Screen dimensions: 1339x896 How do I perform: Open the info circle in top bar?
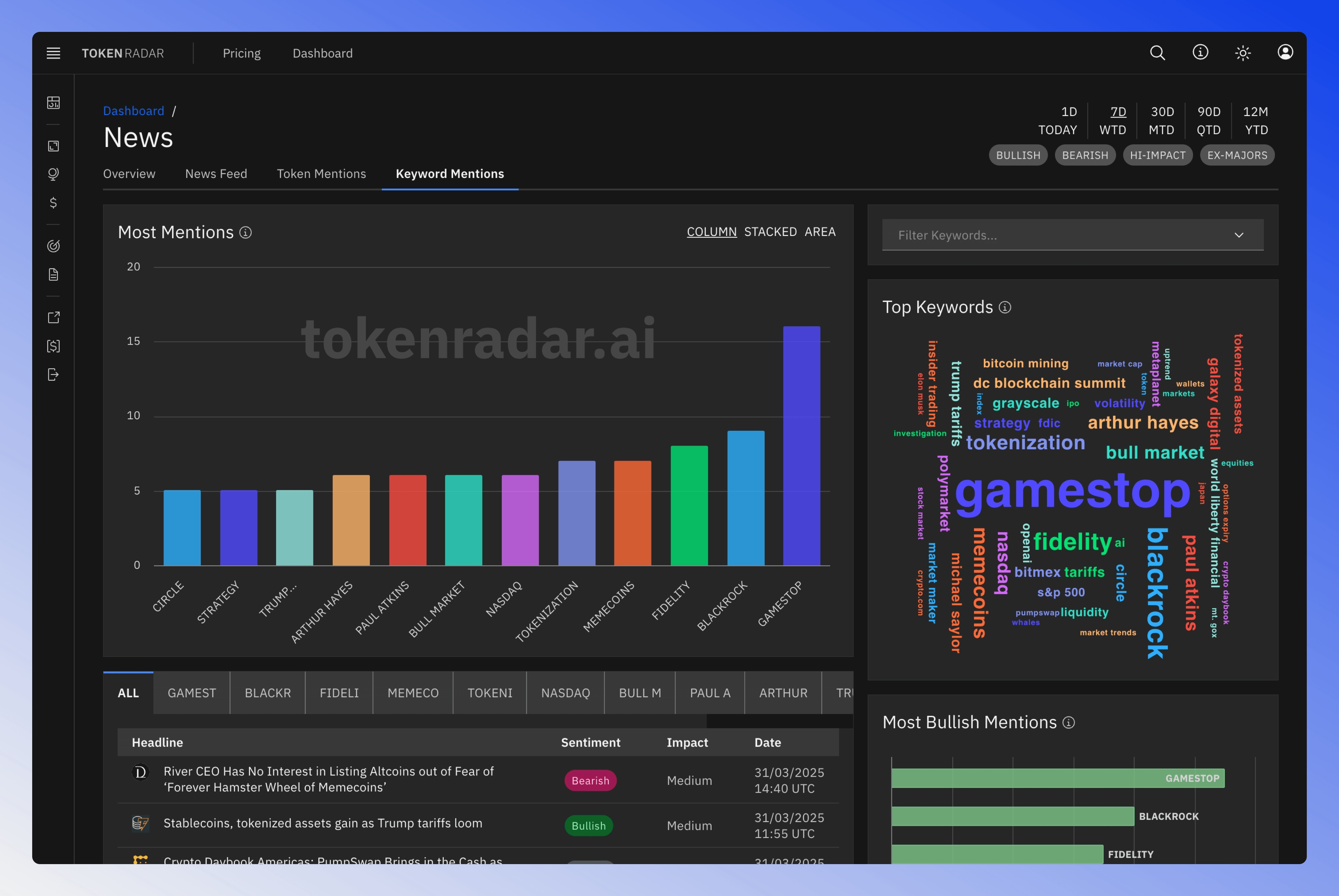[1200, 53]
